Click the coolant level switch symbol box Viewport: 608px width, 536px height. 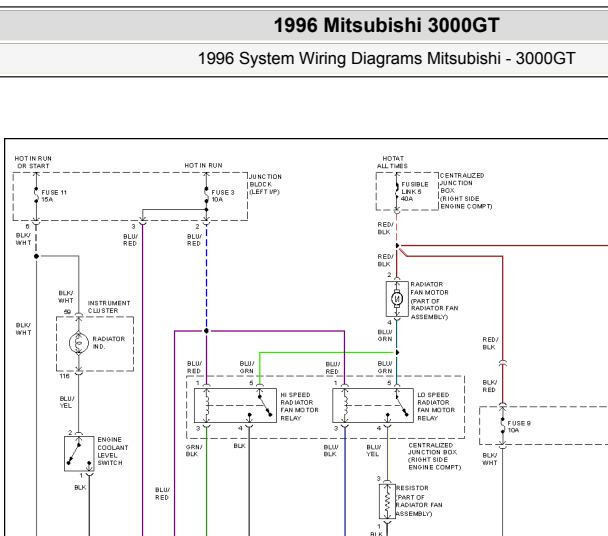click(x=79, y=454)
